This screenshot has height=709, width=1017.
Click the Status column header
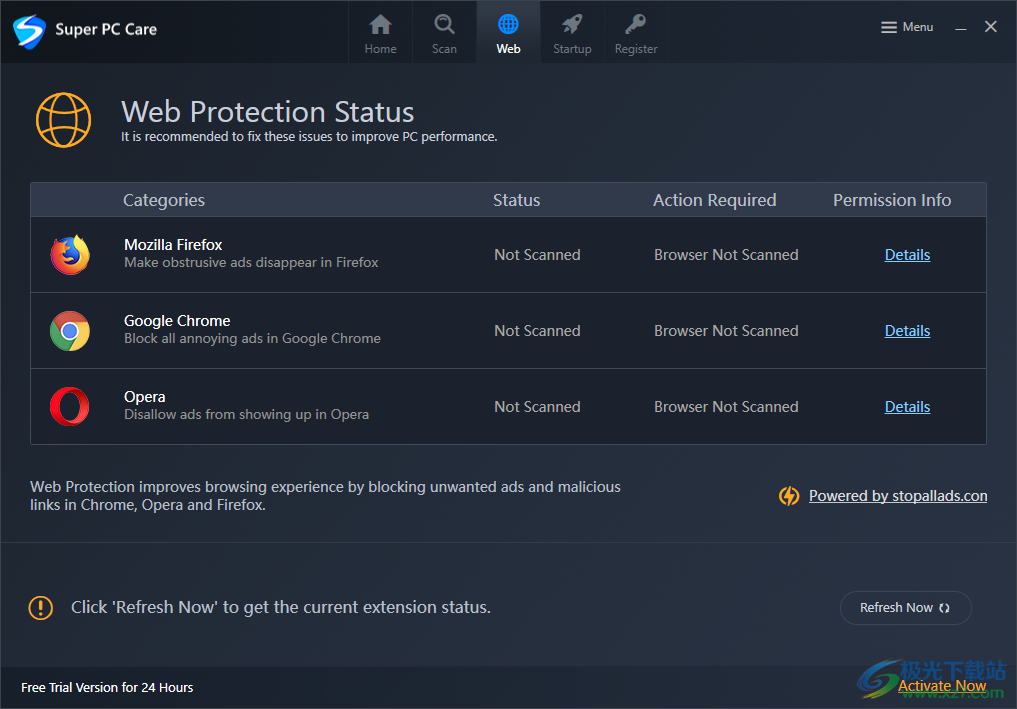coord(516,200)
